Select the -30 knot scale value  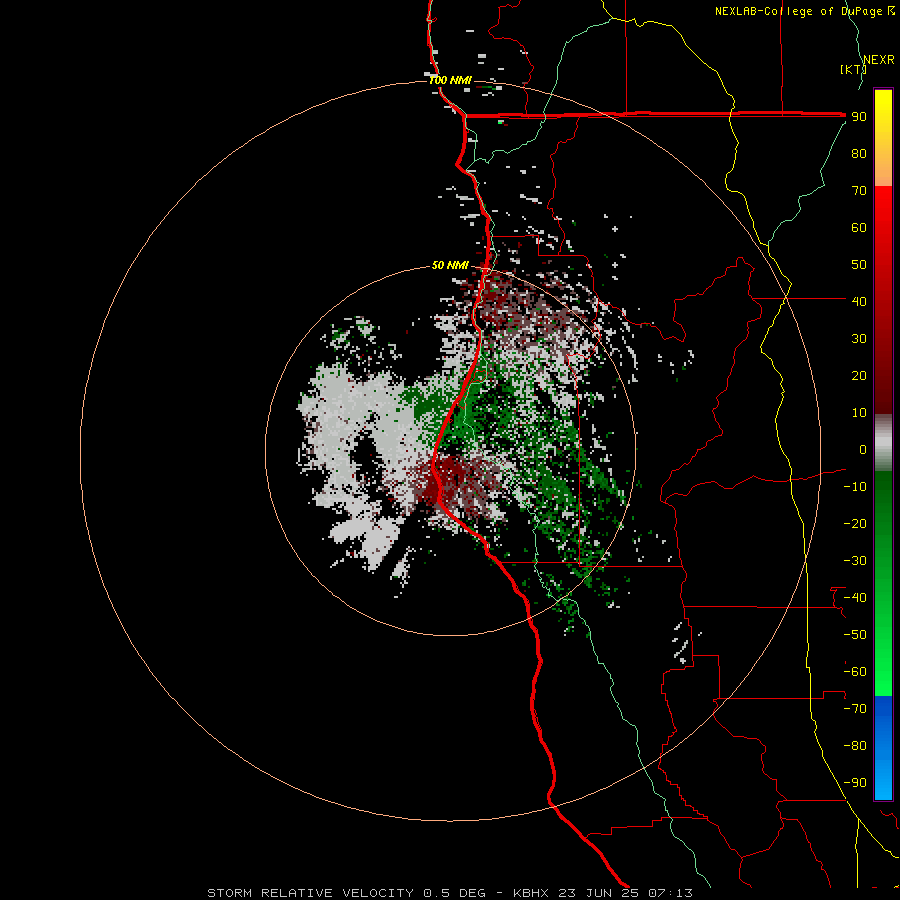click(855, 561)
